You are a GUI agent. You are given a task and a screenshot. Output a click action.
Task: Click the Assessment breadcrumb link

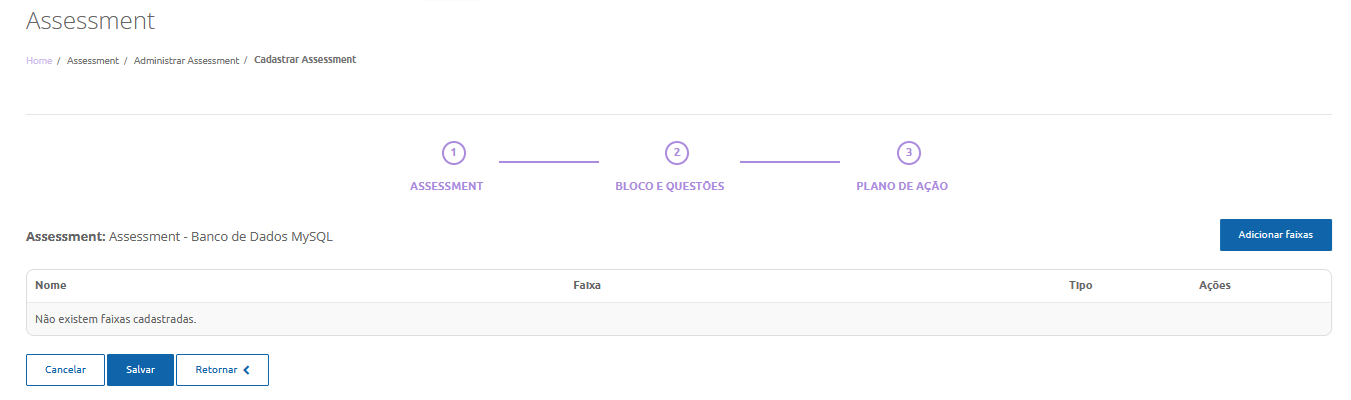(x=93, y=61)
